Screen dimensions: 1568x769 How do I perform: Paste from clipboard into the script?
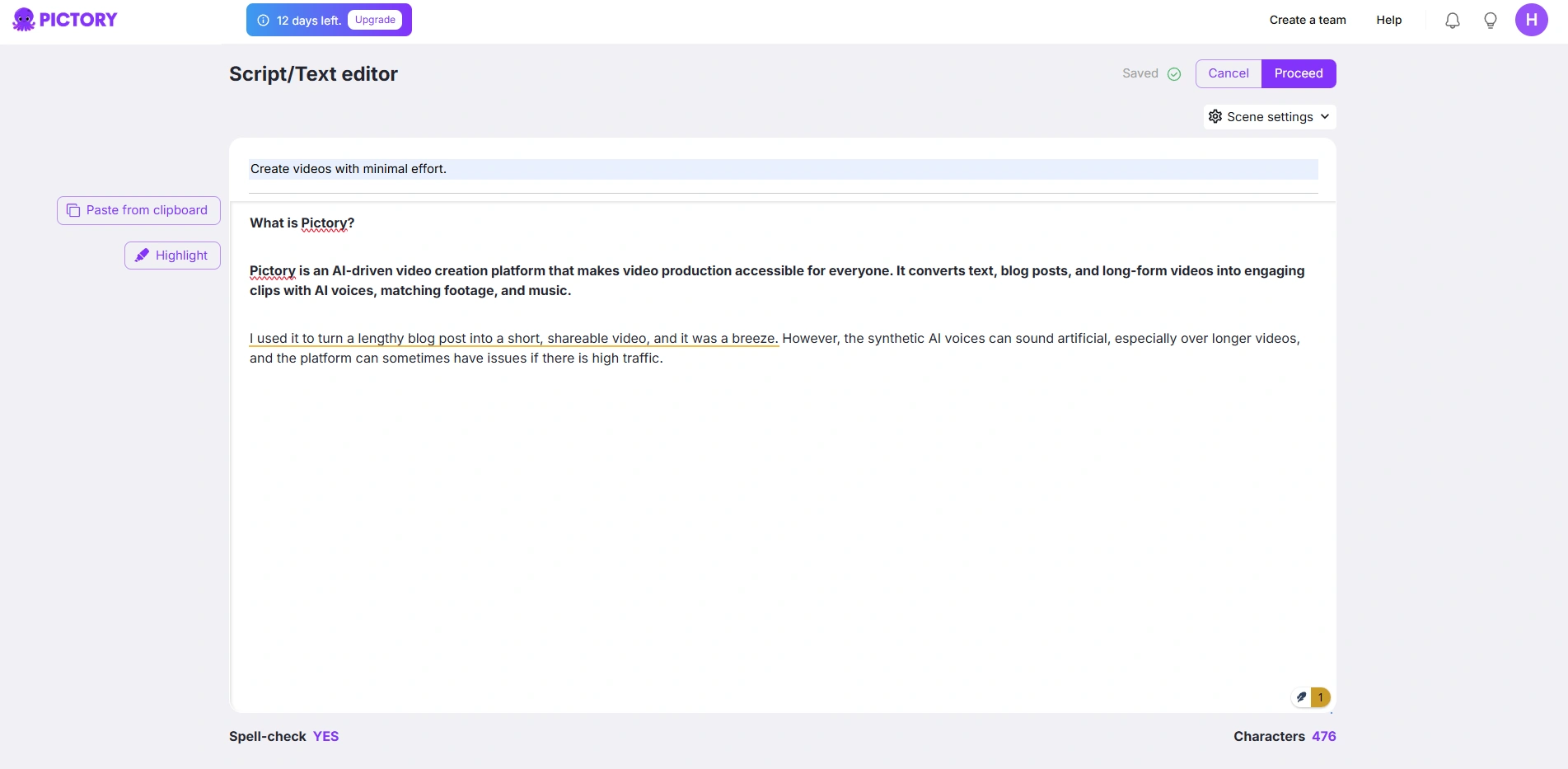tap(138, 210)
